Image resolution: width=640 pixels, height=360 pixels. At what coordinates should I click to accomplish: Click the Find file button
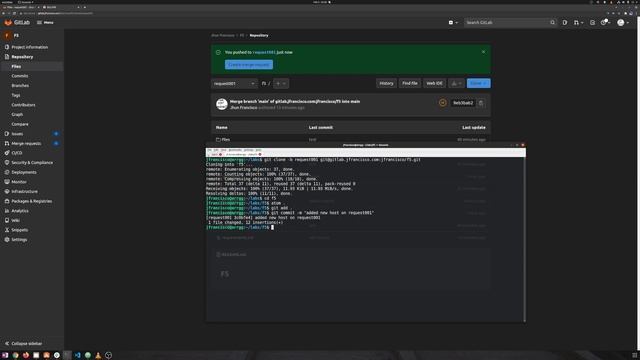(x=409, y=83)
